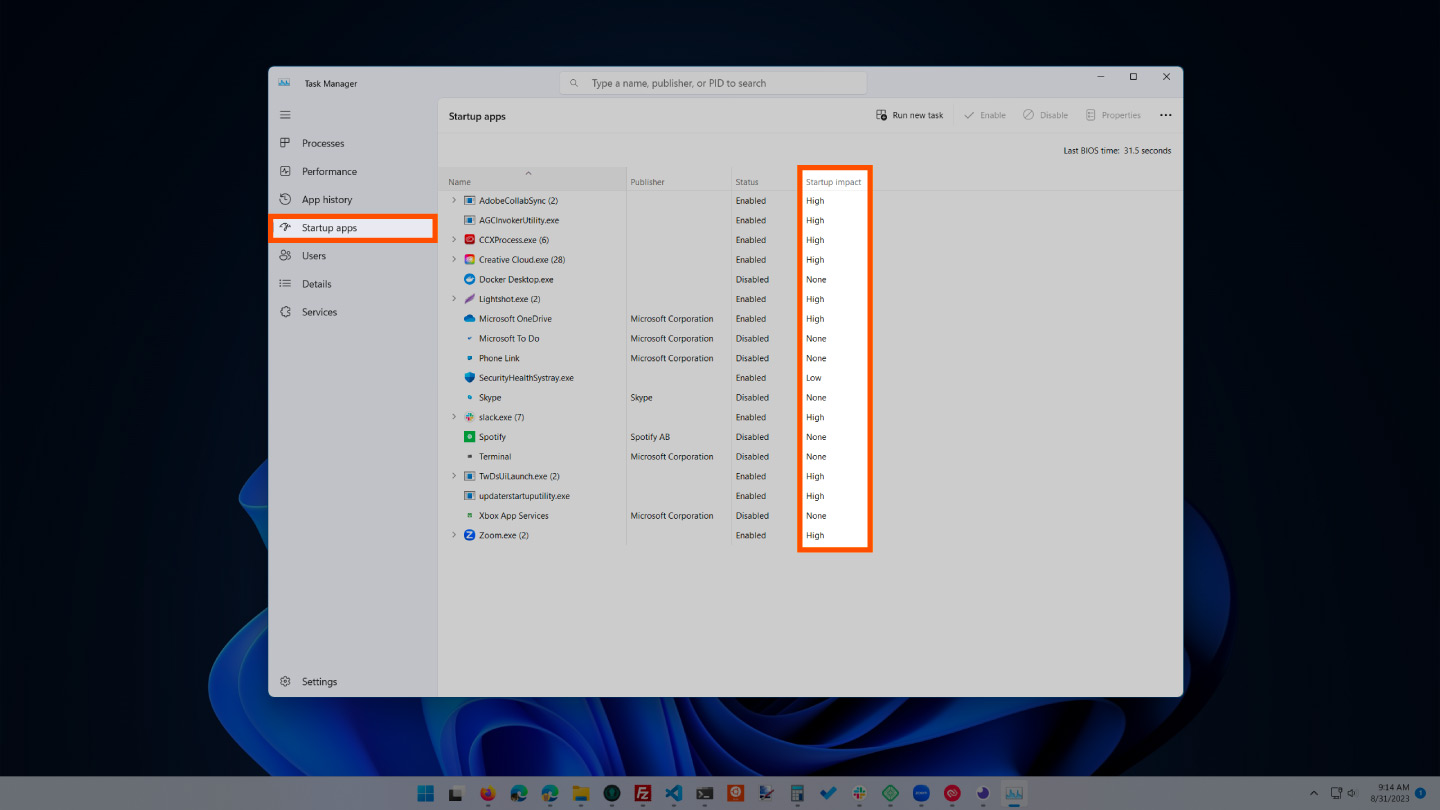Screen dimensions: 1440x810
Task: Open the ellipsis overflow menu in the toolbar
Action: coord(1165,114)
